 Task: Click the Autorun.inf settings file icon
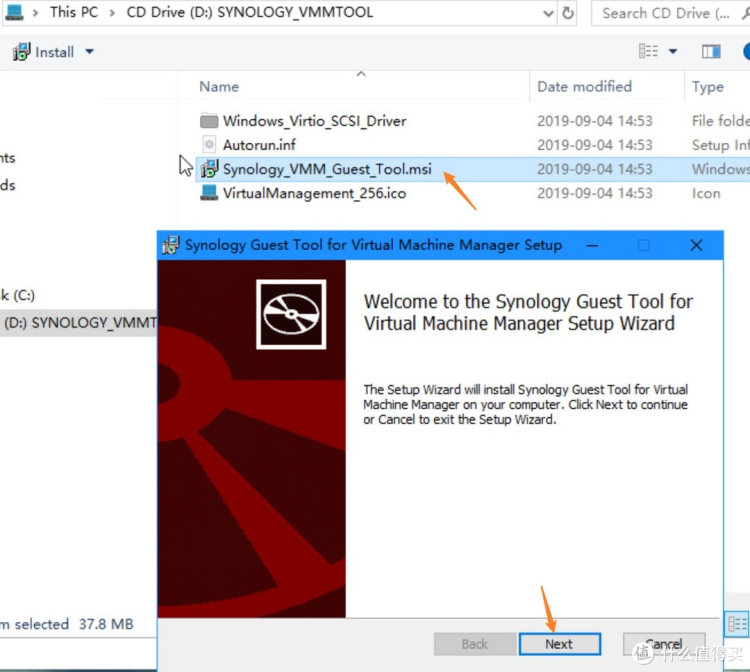tap(209, 144)
